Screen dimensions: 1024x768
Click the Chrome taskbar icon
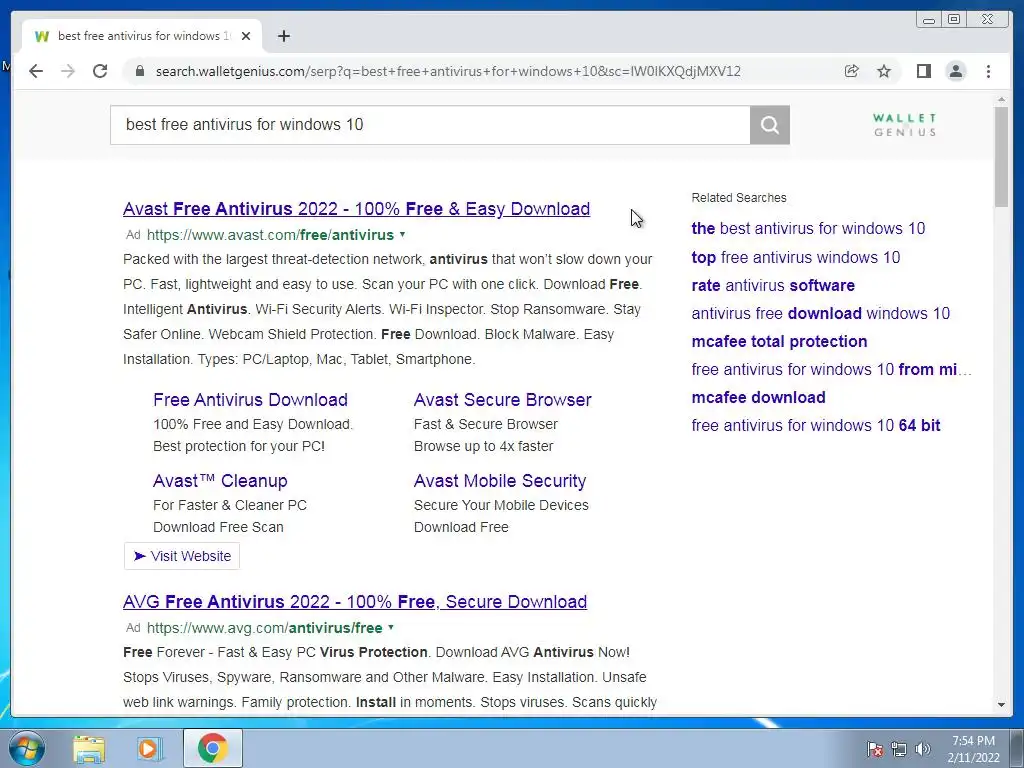tap(213, 749)
